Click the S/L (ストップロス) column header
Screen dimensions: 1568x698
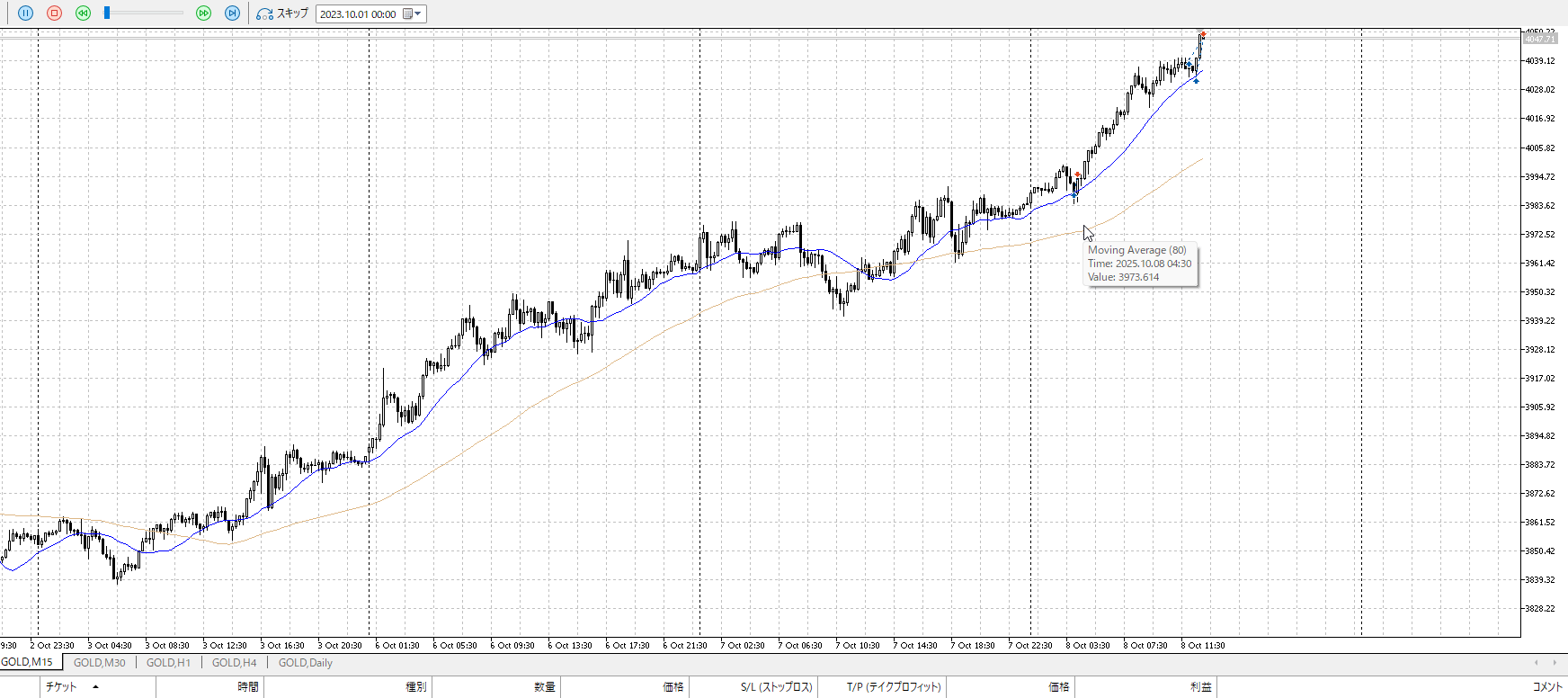tap(776, 687)
